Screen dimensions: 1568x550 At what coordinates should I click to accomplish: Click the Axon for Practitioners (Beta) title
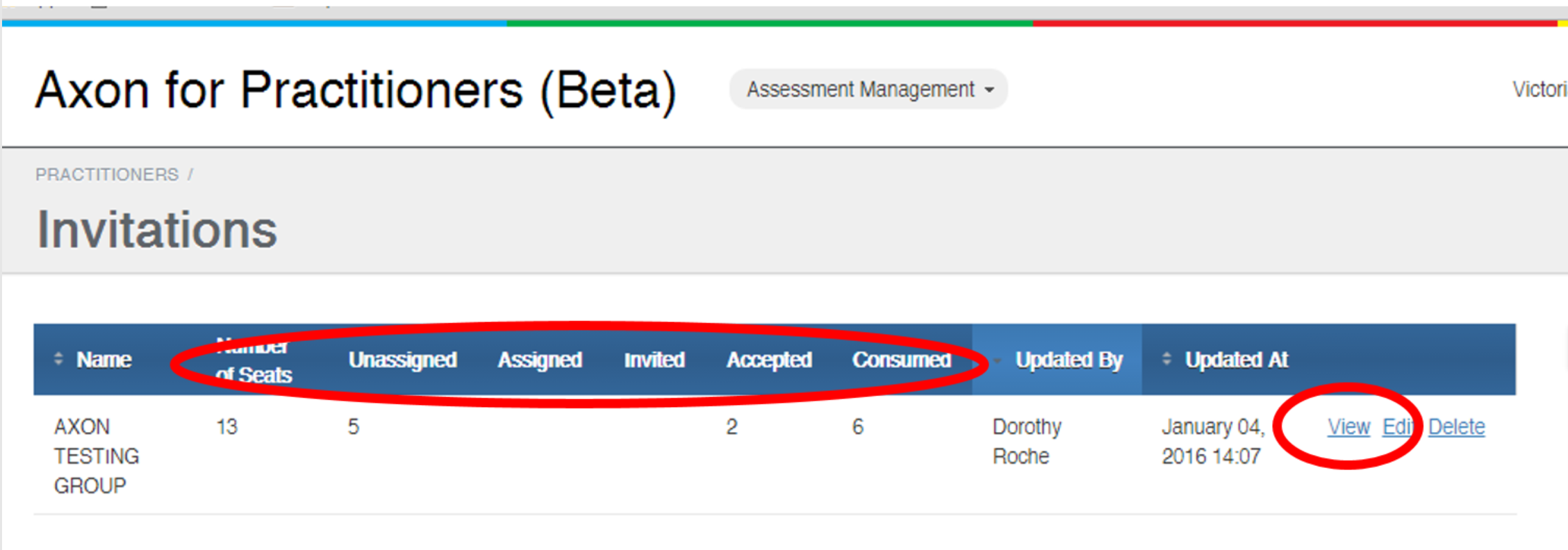pos(356,90)
